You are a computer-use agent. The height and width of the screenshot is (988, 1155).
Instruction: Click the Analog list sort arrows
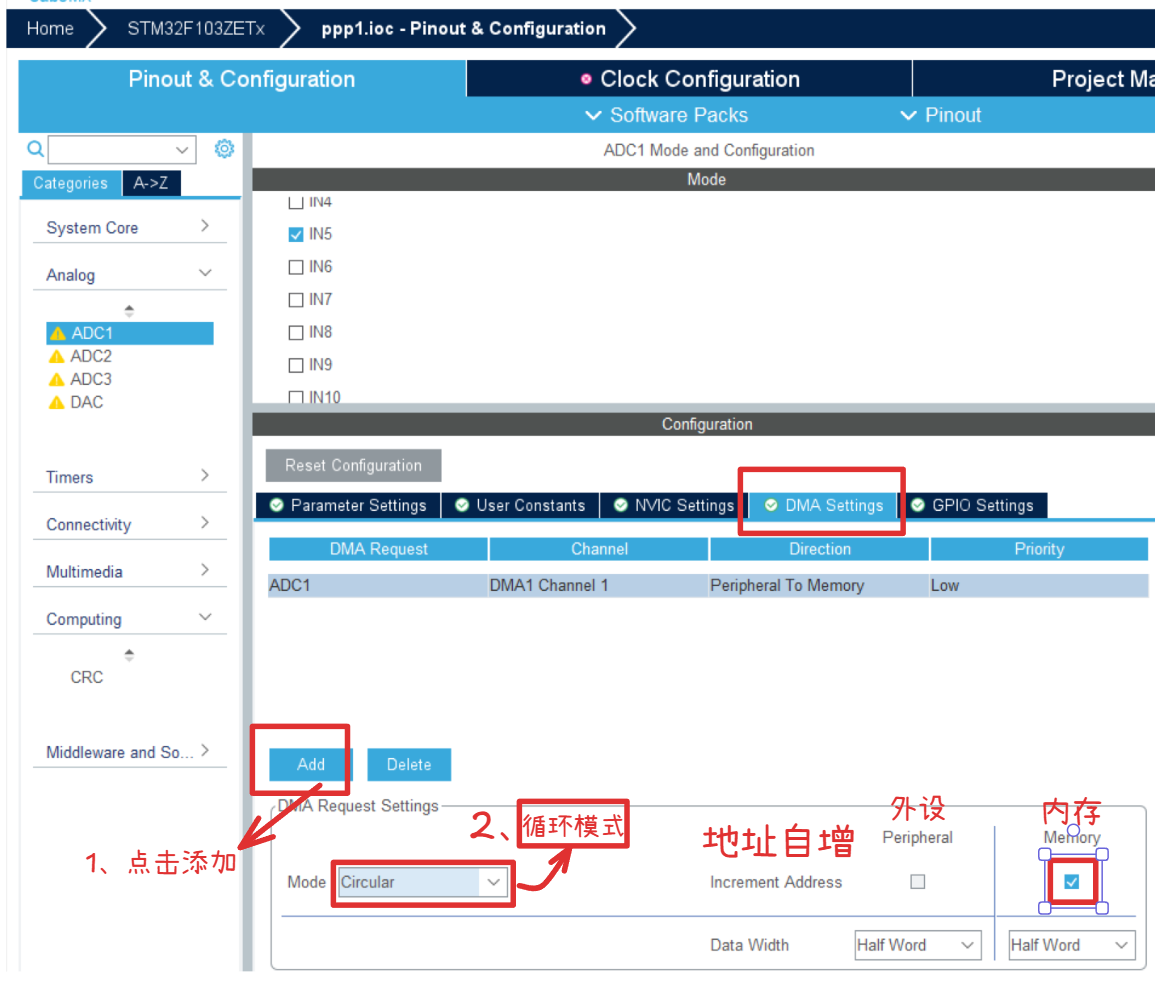[x=129, y=311]
